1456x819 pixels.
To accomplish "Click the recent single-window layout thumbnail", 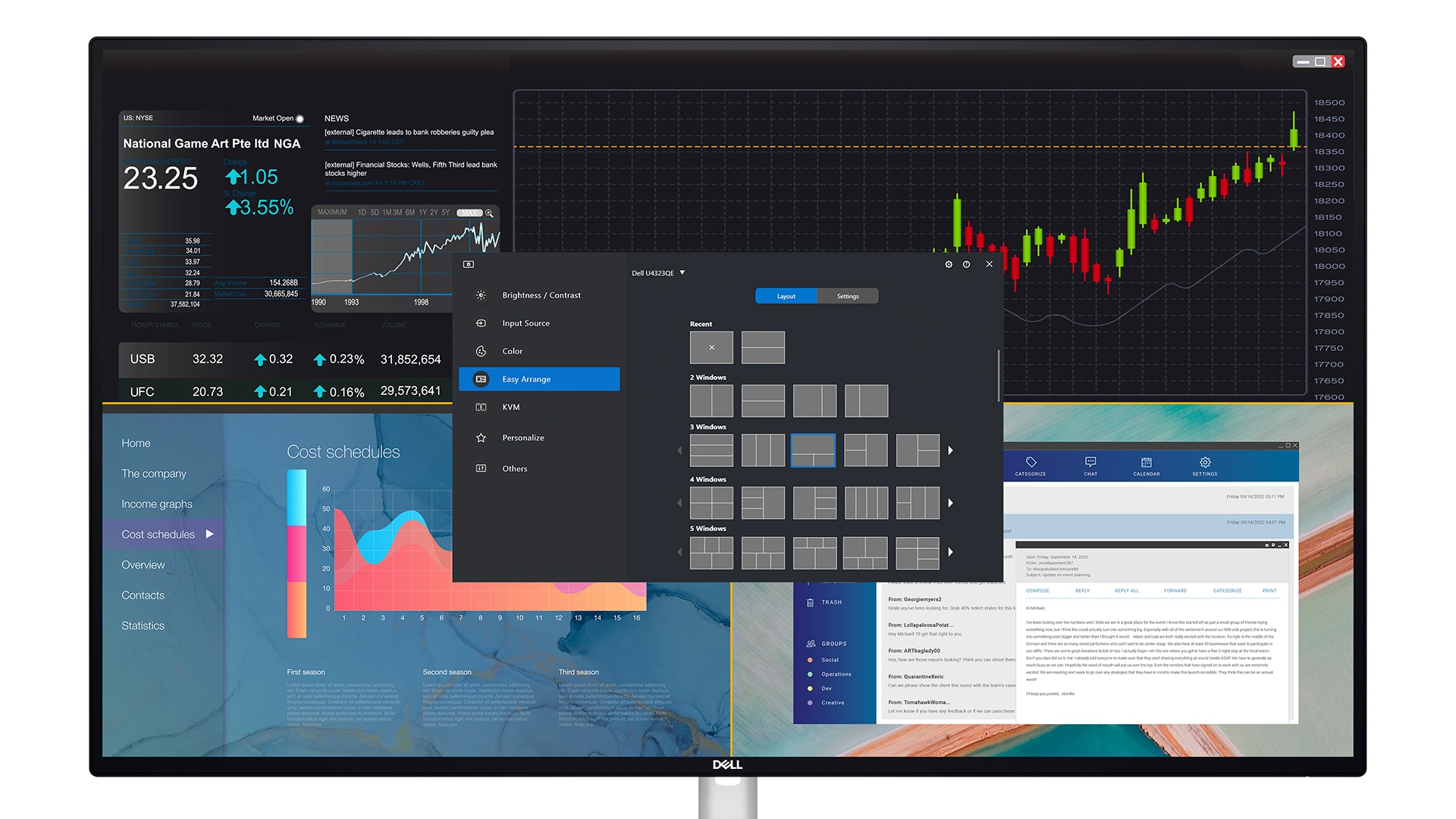I will [x=711, y=347].
